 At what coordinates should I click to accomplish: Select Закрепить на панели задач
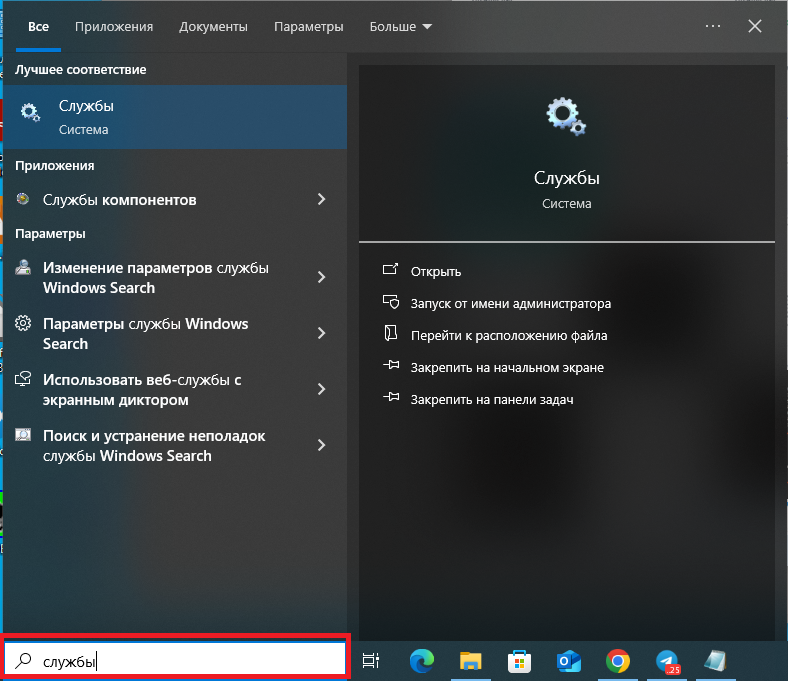[491, 399]
